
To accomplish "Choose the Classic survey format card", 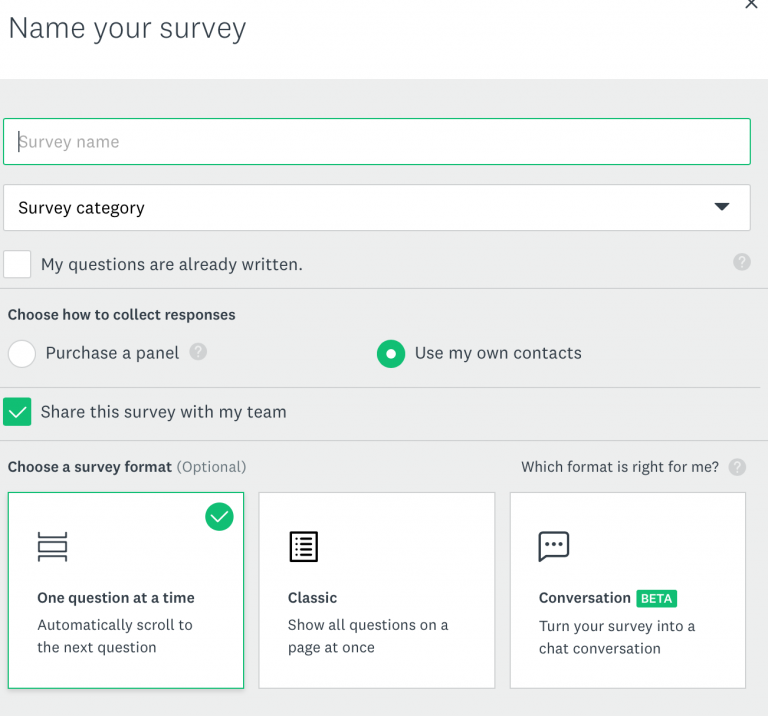I will (377, 590).
